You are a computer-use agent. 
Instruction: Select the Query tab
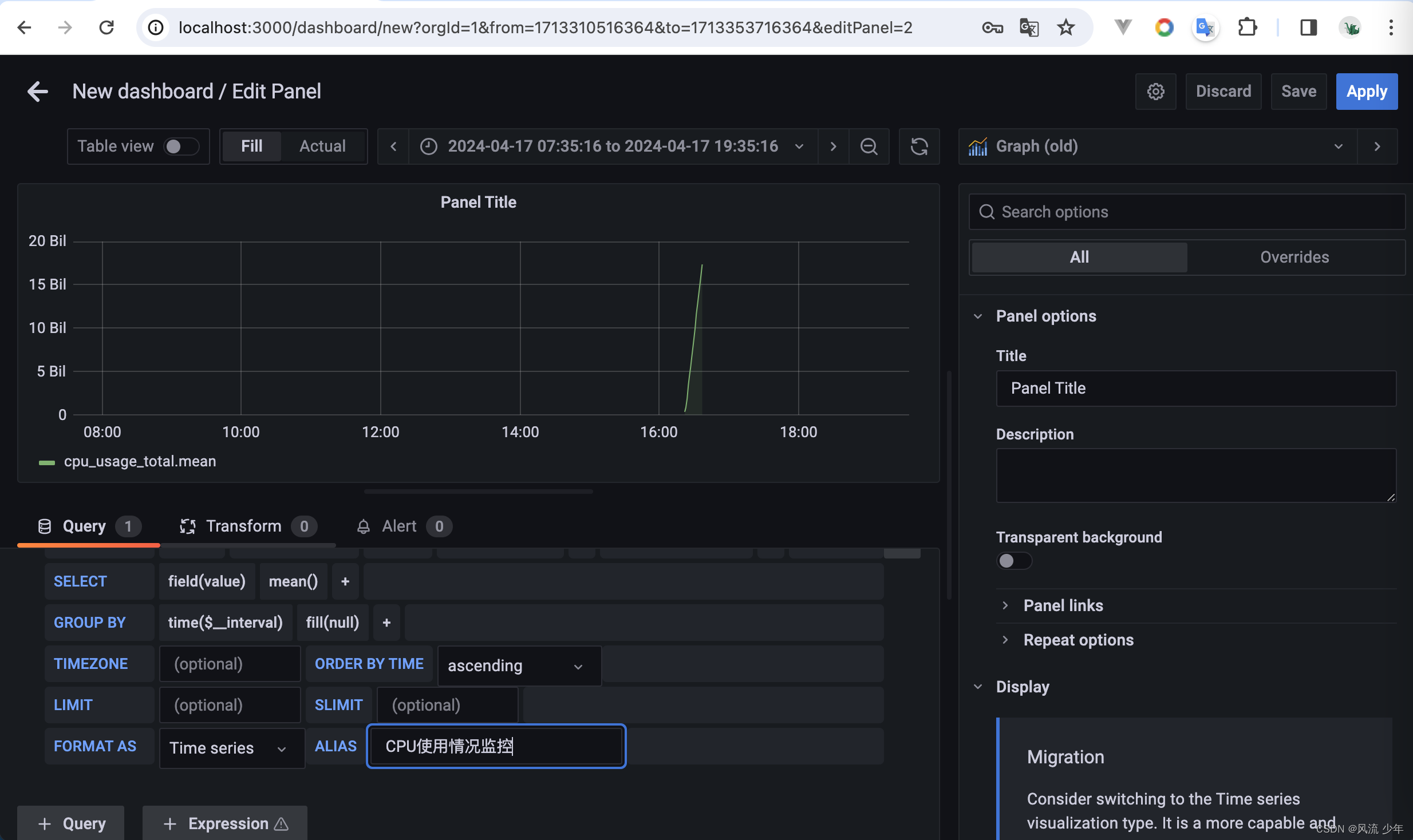click(x=84, y=525)
